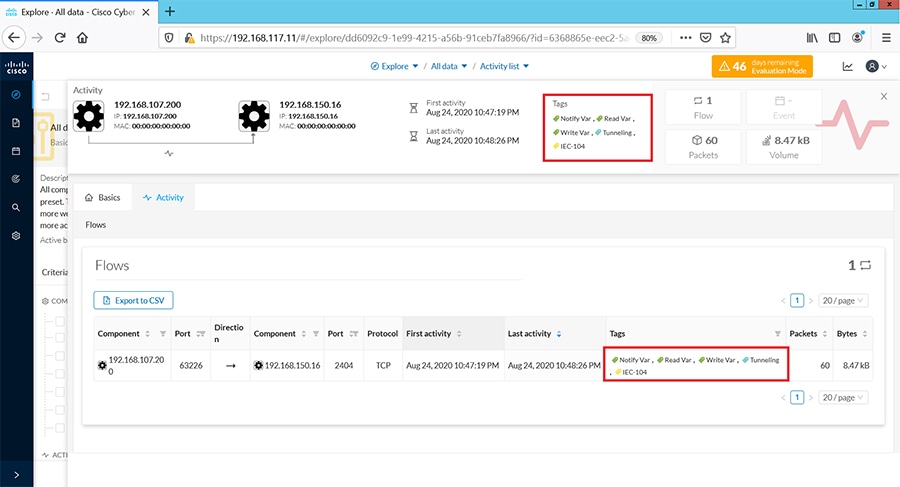The image size is (900, 487).
Task: Expand the left sidebar with chevron
Action: [16, 475]
